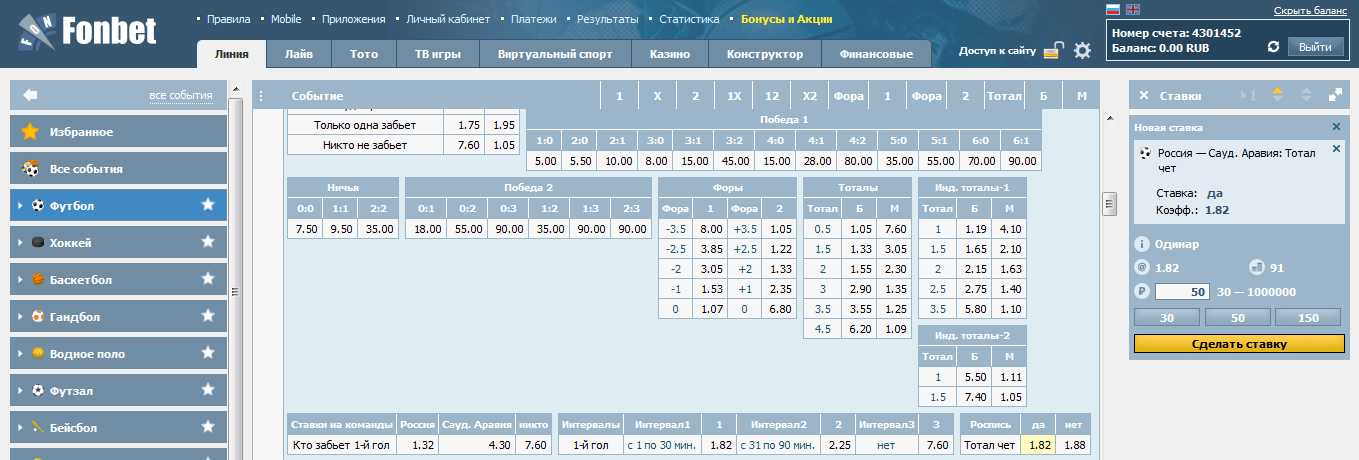Open the Финансовые tab
Viewport: 1359px width, 460px height.
[x=876, y=54]
